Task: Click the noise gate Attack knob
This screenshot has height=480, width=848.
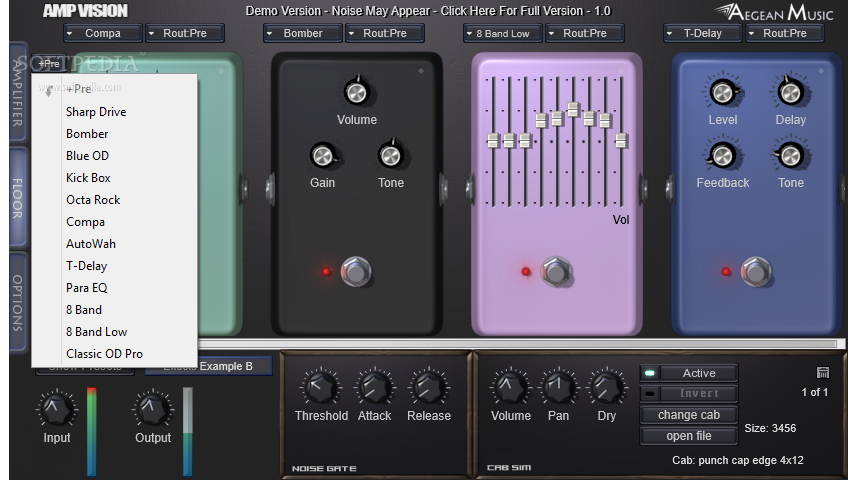Action: (x=374, y=387)
